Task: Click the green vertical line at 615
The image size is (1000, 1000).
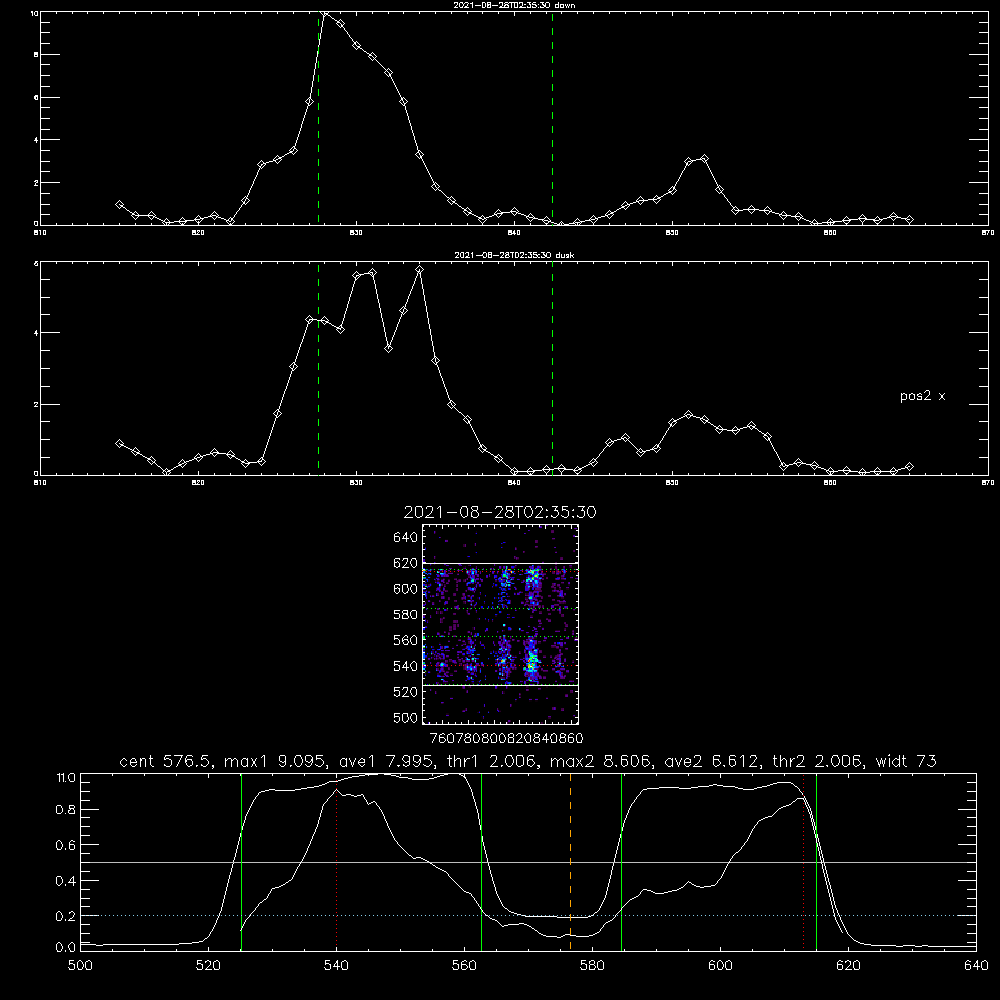Action: pos(816,861)
